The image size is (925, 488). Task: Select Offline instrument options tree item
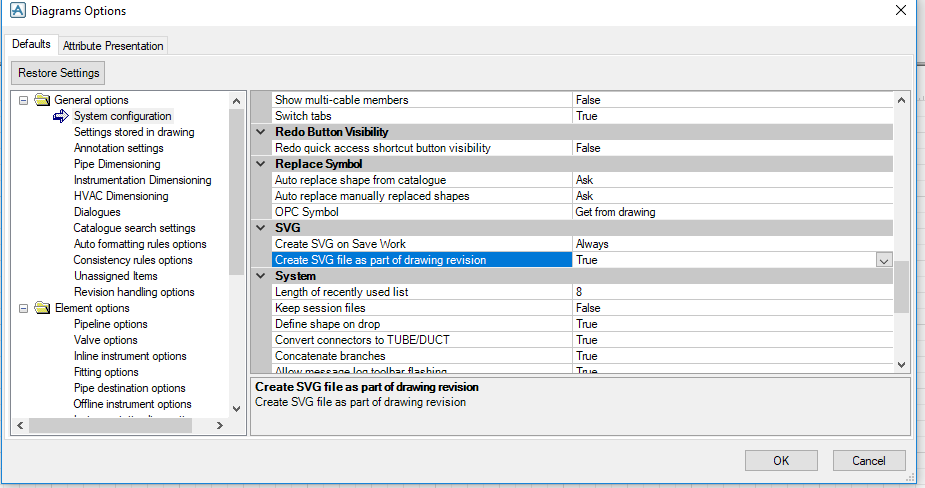pos(132,404)
